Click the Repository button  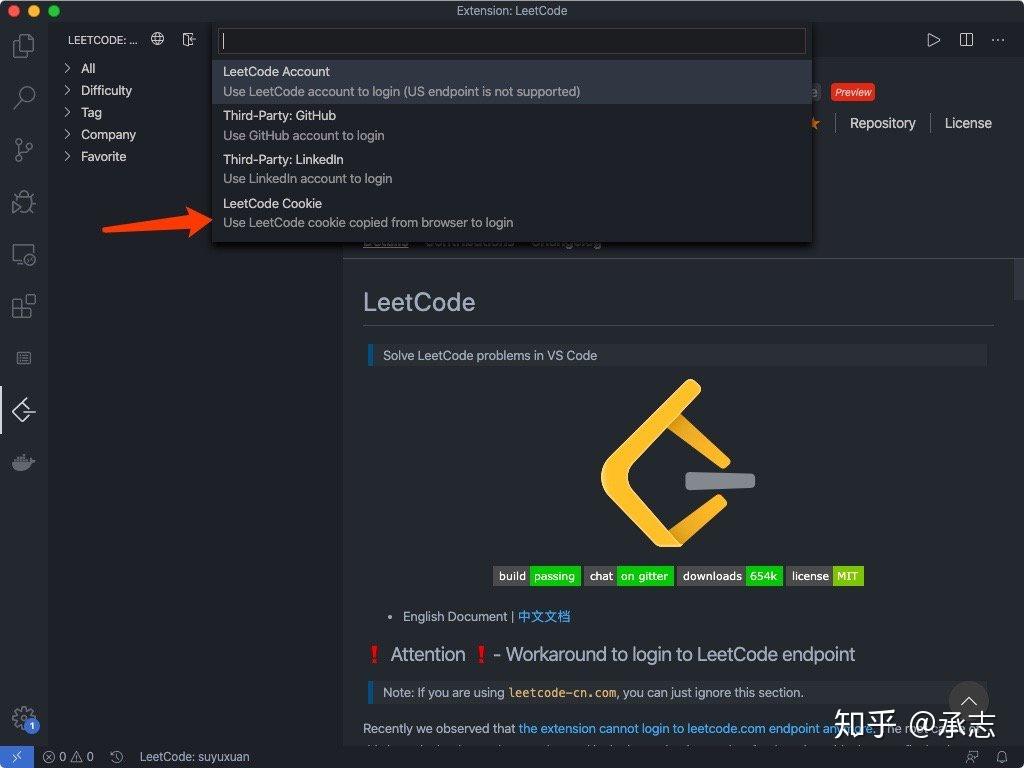[x=882, y=123]
